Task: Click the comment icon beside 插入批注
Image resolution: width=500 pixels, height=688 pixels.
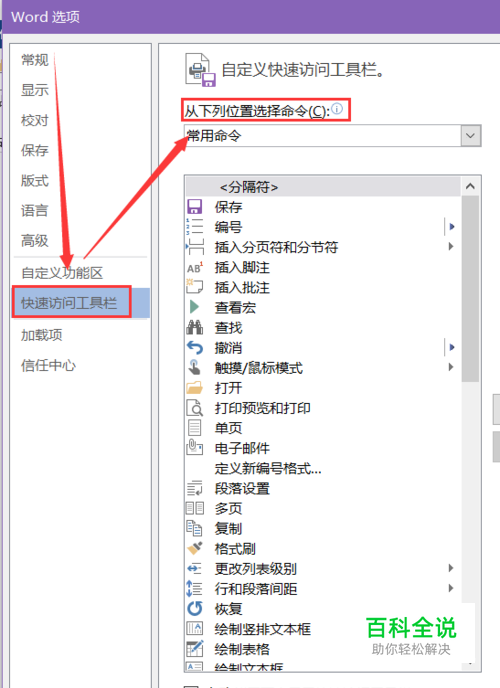Action: click(x=194, y=287)
